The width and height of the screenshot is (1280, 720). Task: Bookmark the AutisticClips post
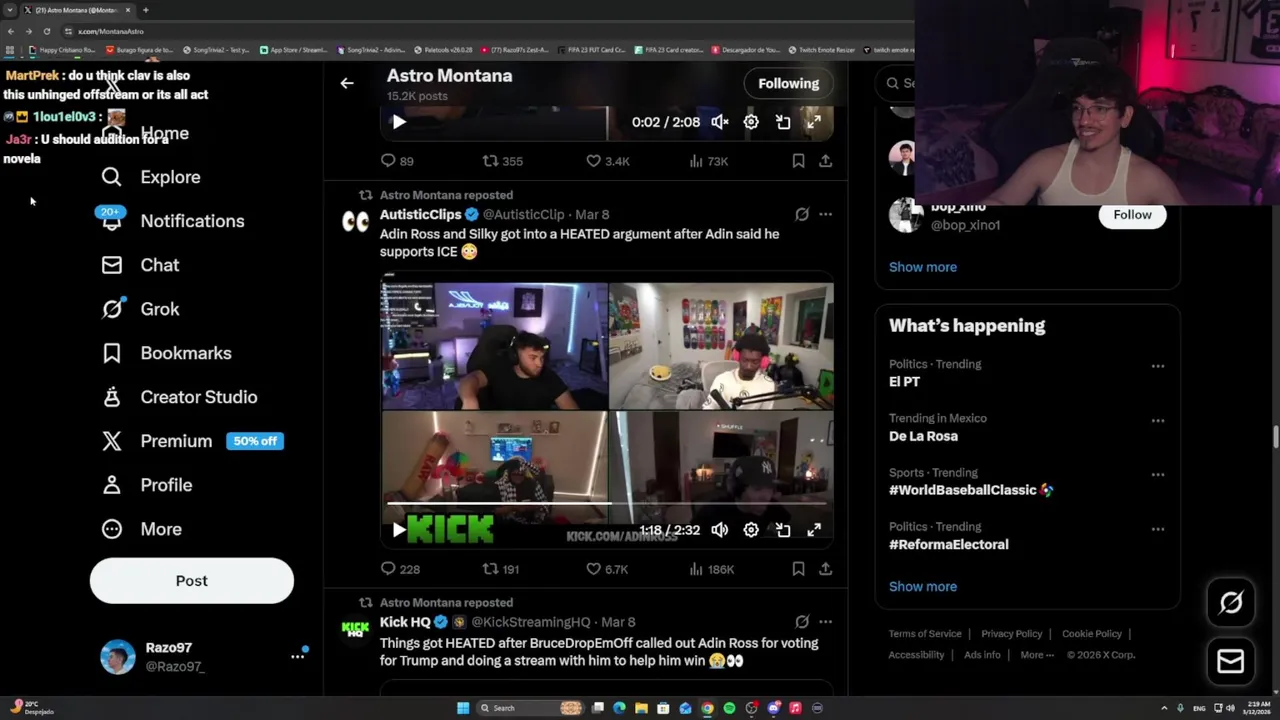[798, 568]
